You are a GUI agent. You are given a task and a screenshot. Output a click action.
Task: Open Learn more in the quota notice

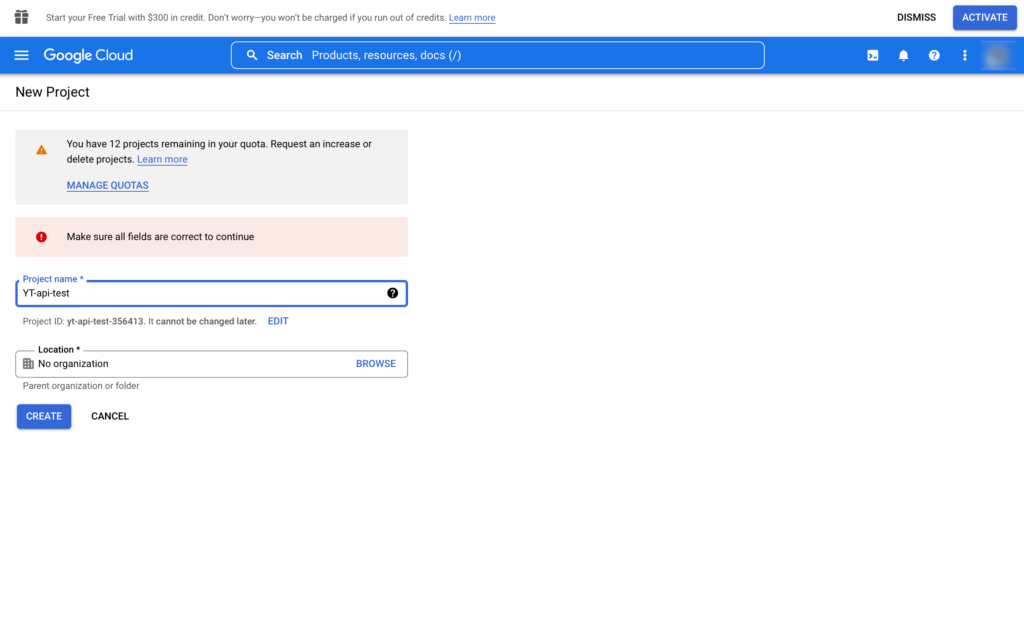(x=162, y=160)
